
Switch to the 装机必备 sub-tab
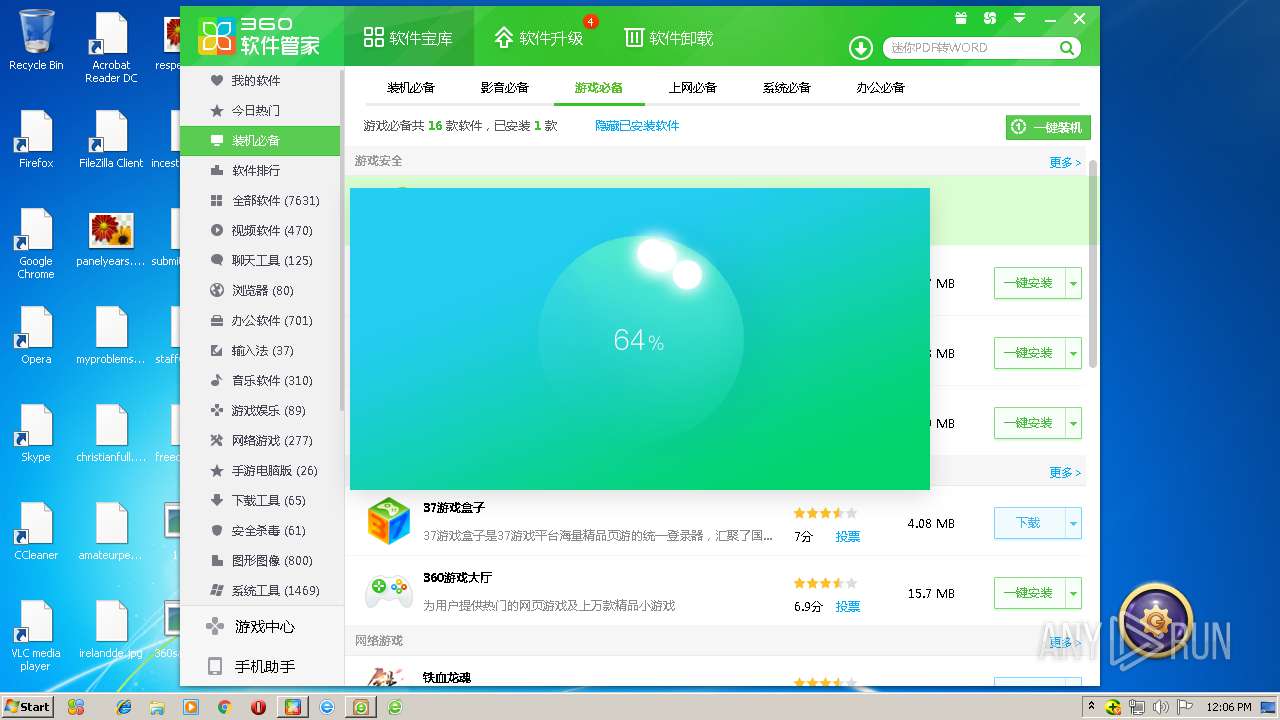click(x=411, y=88)
